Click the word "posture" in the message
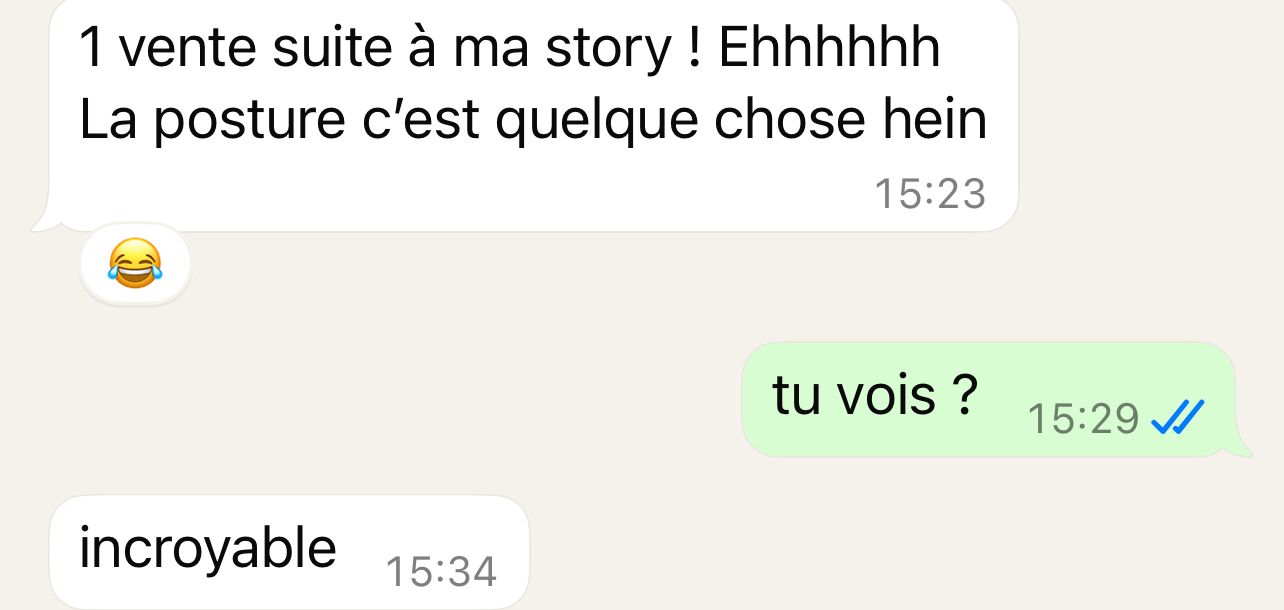1284x610 pixels. pyautogui.click(x=236, y=123)
